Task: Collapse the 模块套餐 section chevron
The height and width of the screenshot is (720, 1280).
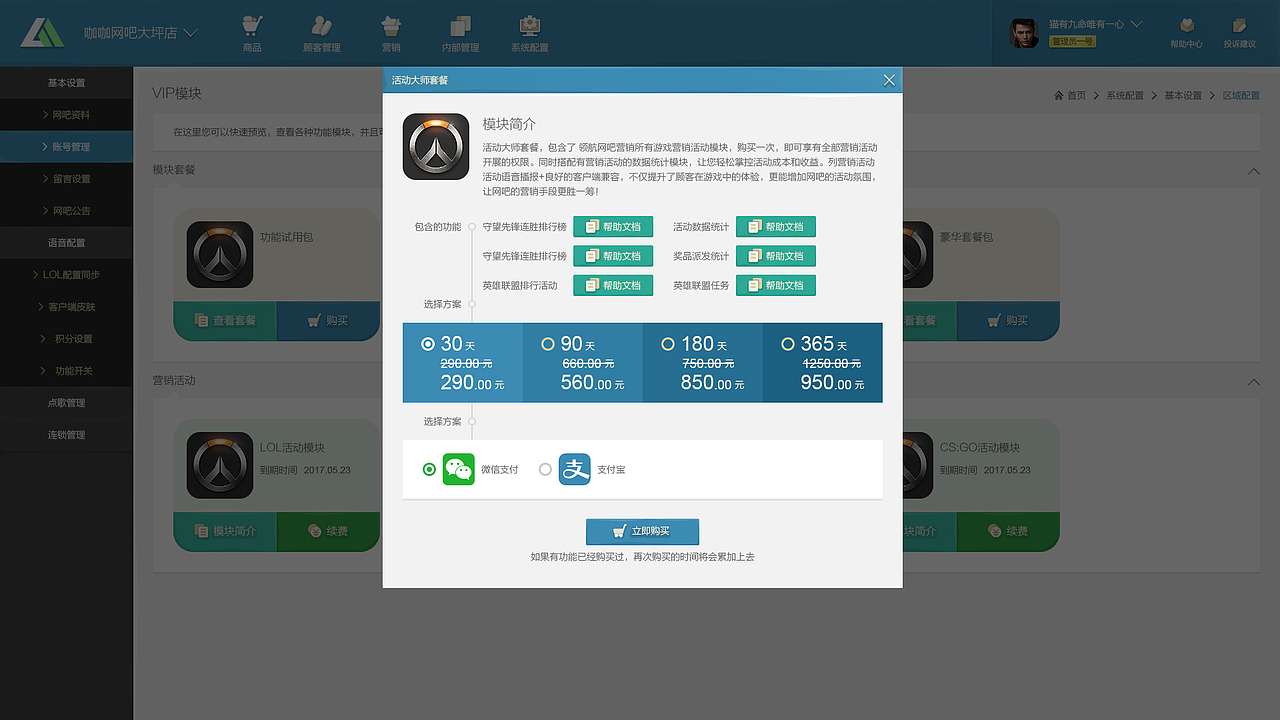Action: pyautogui.click(x=1253, y=171)
